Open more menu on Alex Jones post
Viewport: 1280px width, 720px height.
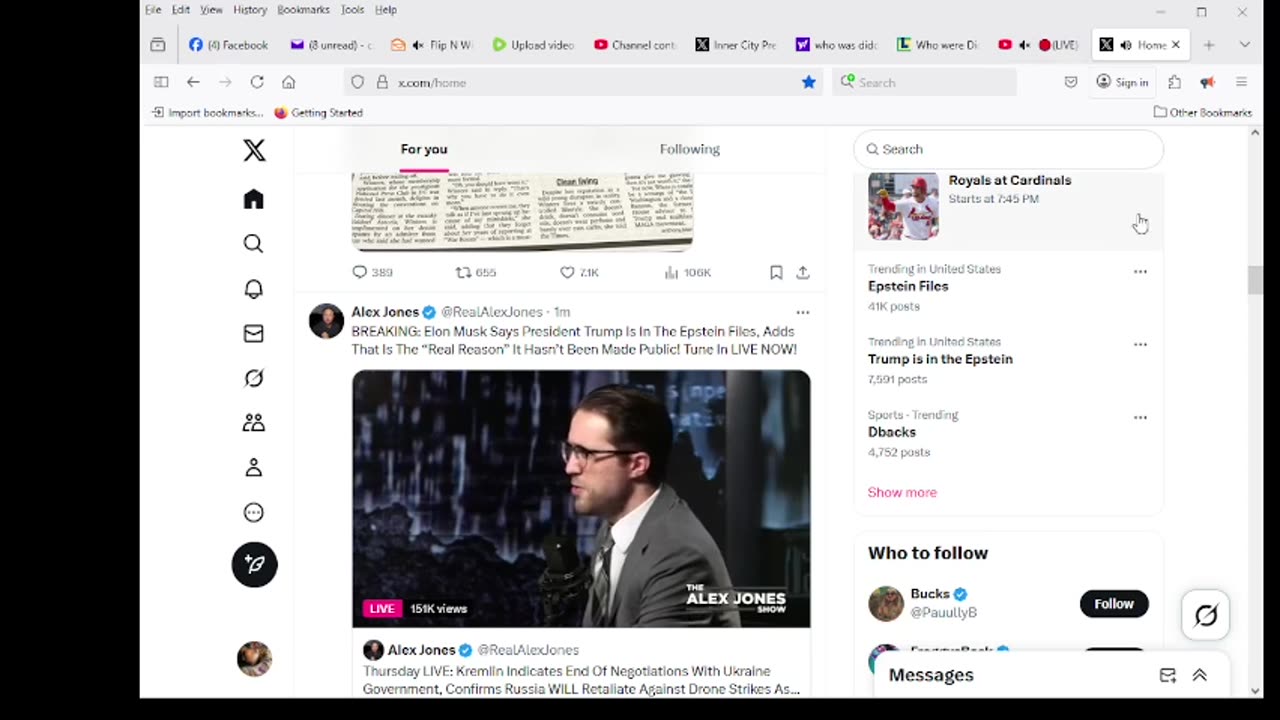(x=803, y=312)
